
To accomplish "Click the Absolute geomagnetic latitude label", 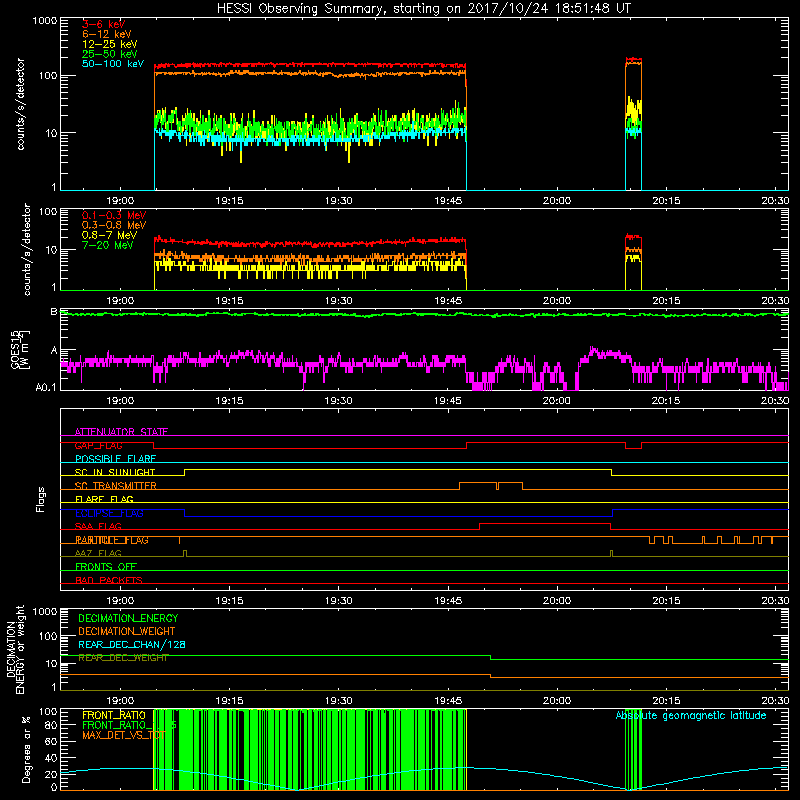I will (691, 715).
